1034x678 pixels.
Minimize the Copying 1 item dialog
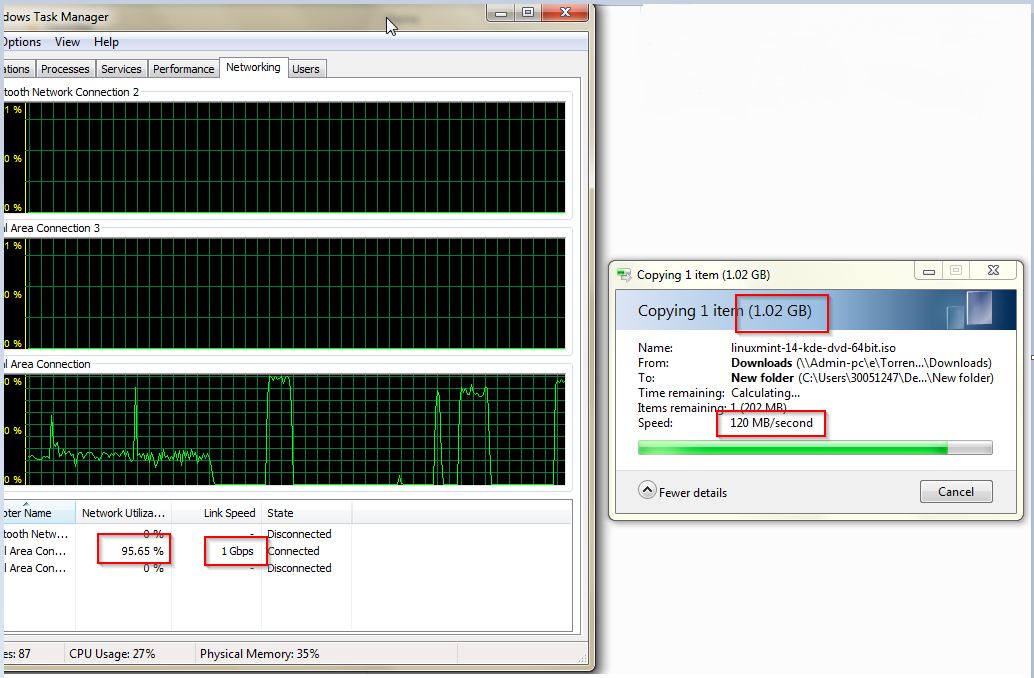930,271
